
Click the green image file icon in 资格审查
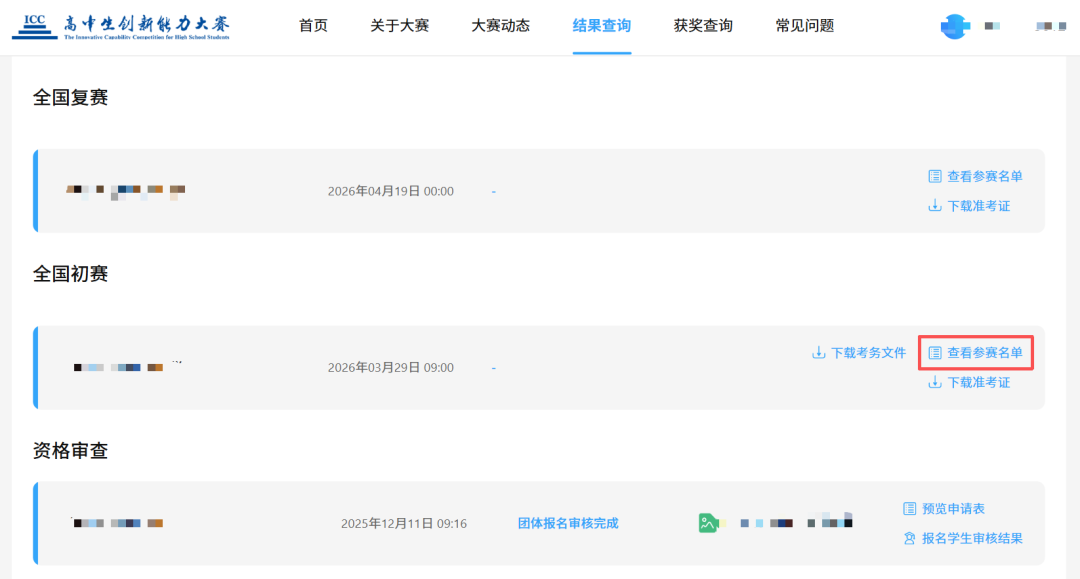point(709,523)
